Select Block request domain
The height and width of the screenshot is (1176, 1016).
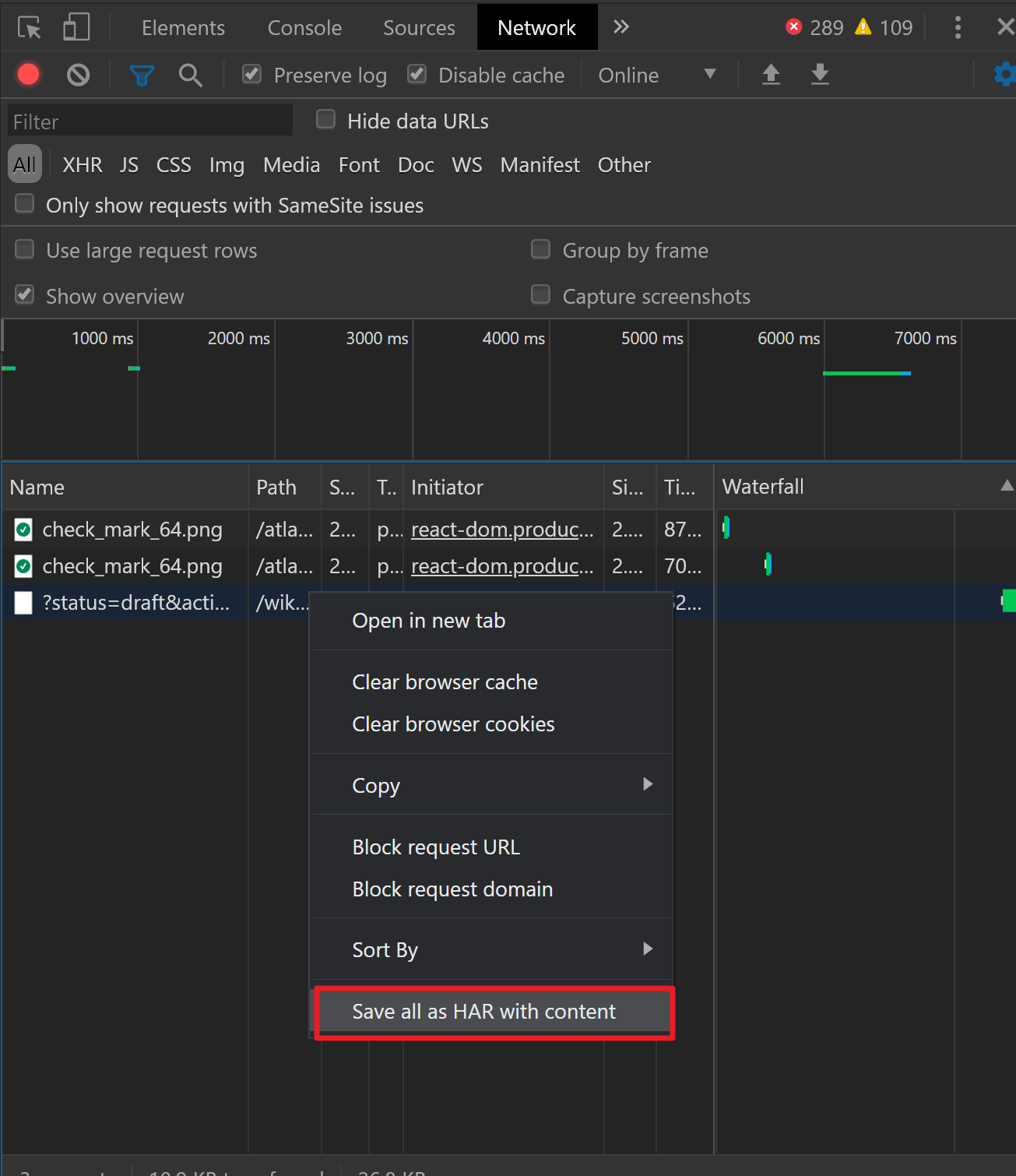[x=492, y=889]
